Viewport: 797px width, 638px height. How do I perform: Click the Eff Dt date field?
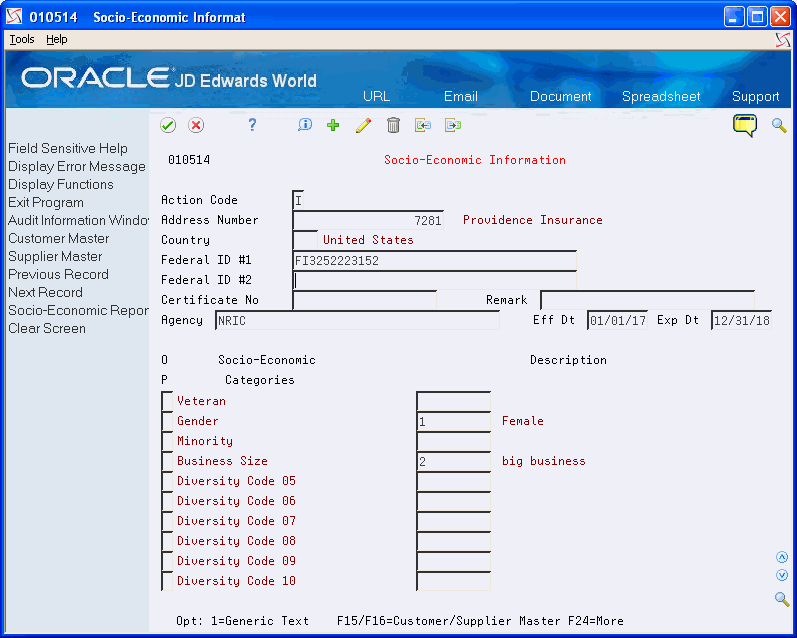click(617, 320)
